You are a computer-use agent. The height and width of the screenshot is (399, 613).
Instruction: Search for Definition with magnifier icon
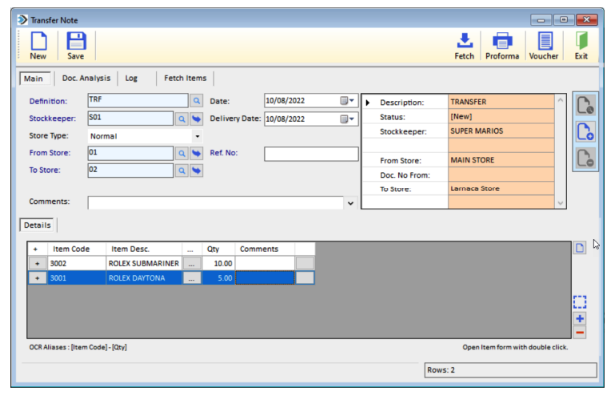tap(196, 101)
